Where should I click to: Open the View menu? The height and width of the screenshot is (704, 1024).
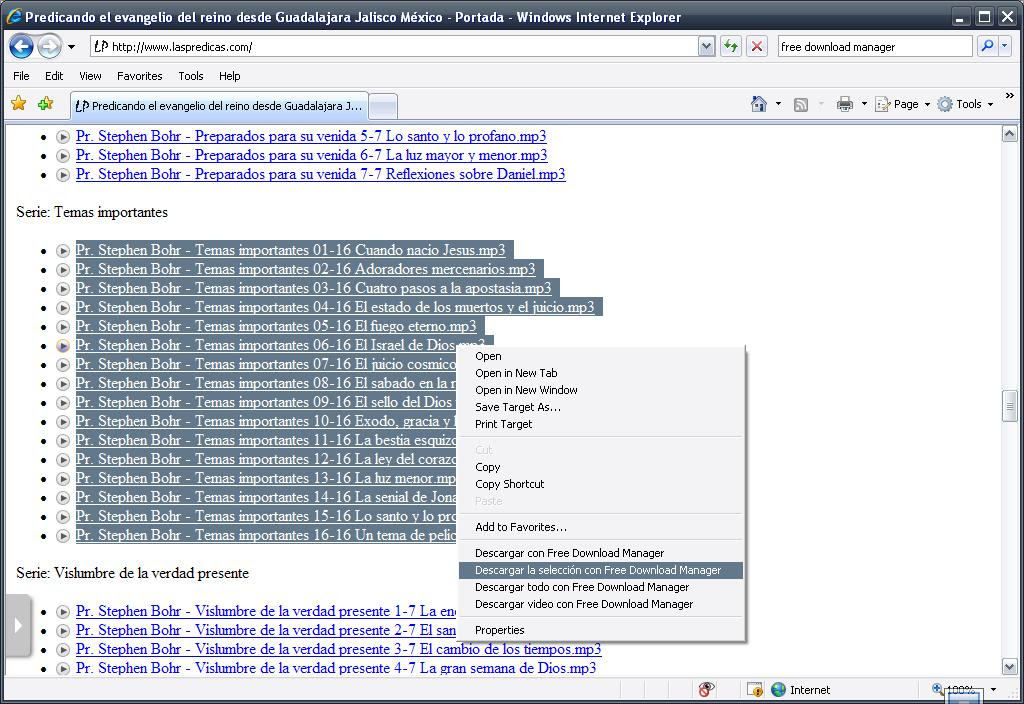pyautogui.click(x=90, y=76)
